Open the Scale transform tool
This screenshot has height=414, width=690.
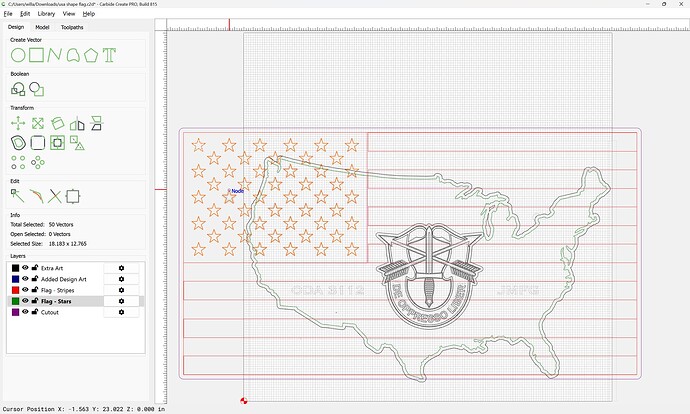(x=38, y=123)
